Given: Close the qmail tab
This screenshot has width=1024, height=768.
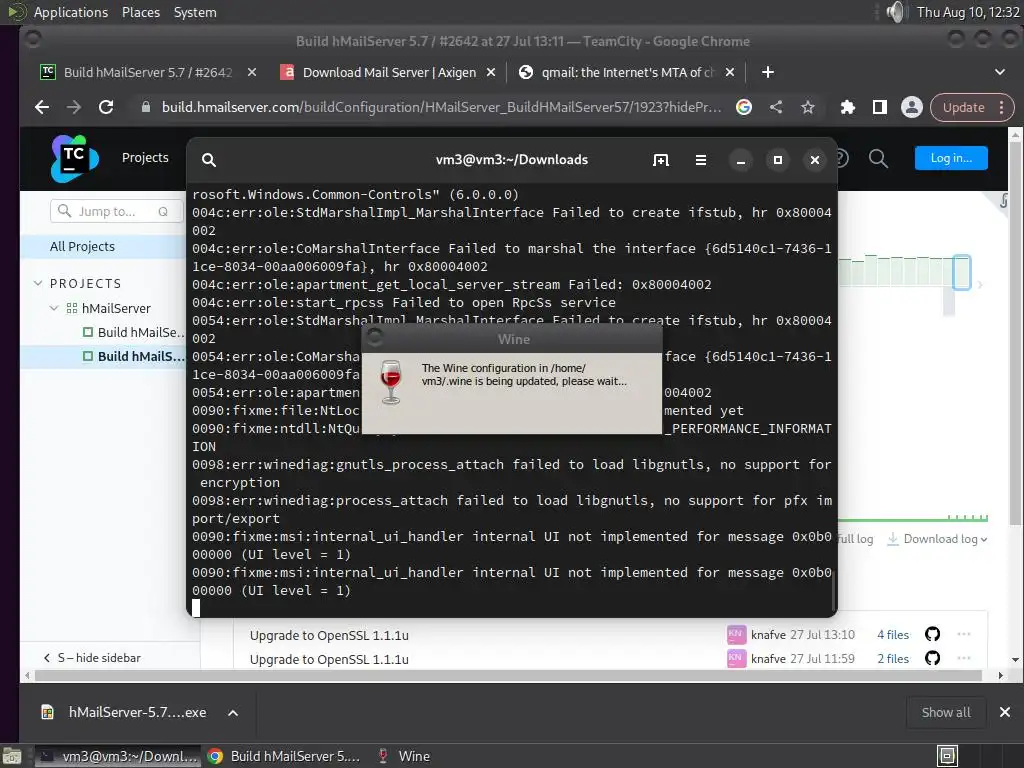Looking at the screenshot, I should coord(730,72).
